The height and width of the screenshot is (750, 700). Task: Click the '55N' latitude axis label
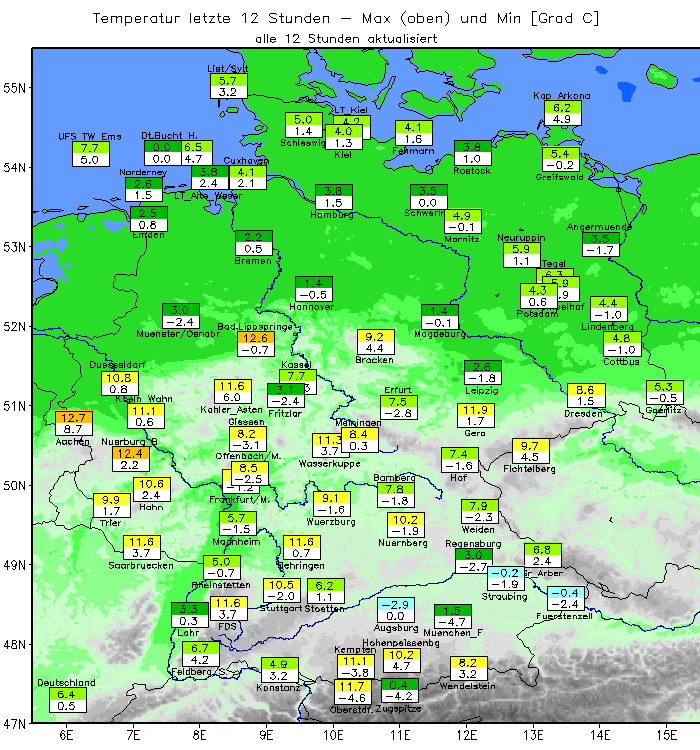click(14, 88)
